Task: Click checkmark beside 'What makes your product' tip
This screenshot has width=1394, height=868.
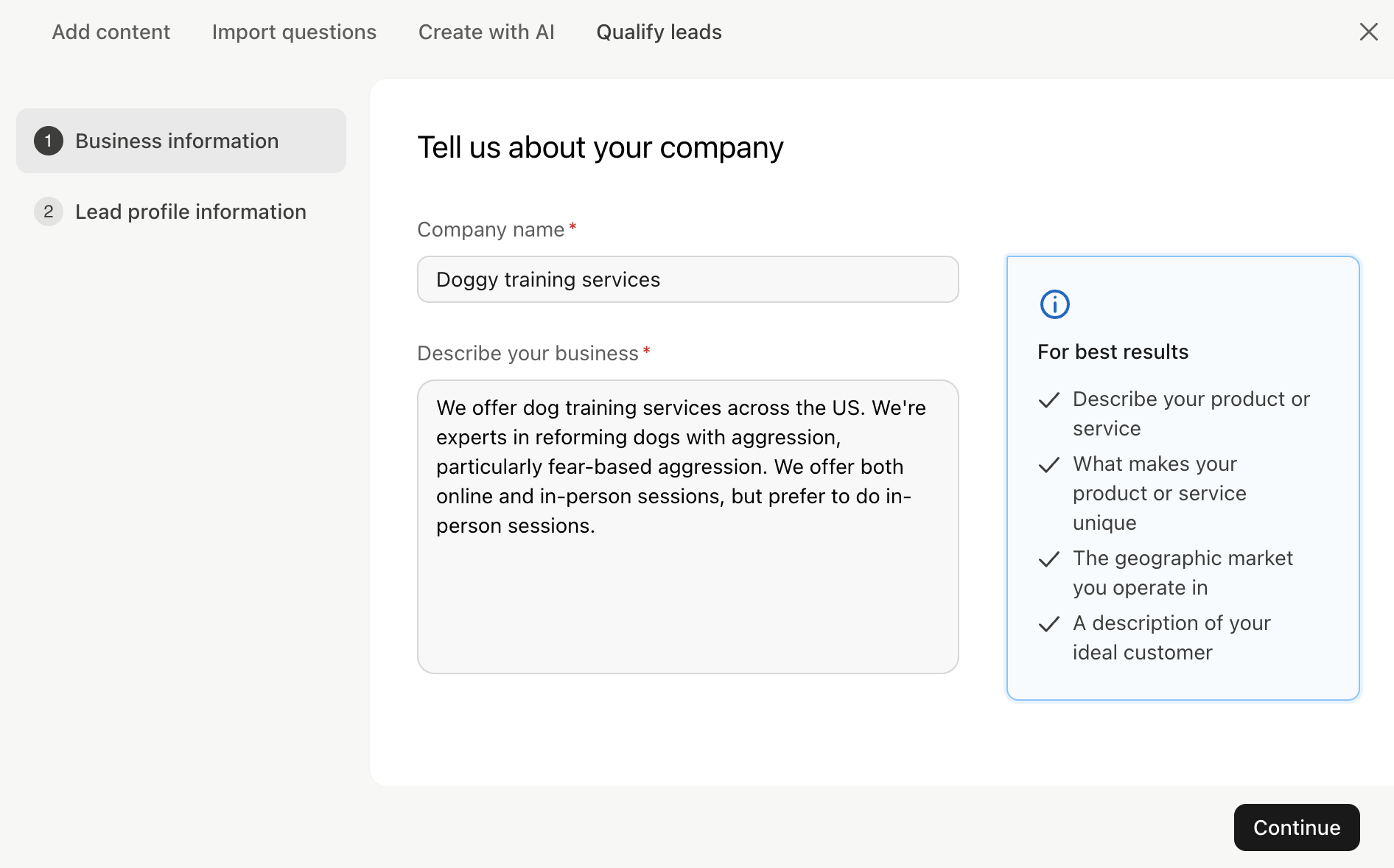Action: [1049, 465]
